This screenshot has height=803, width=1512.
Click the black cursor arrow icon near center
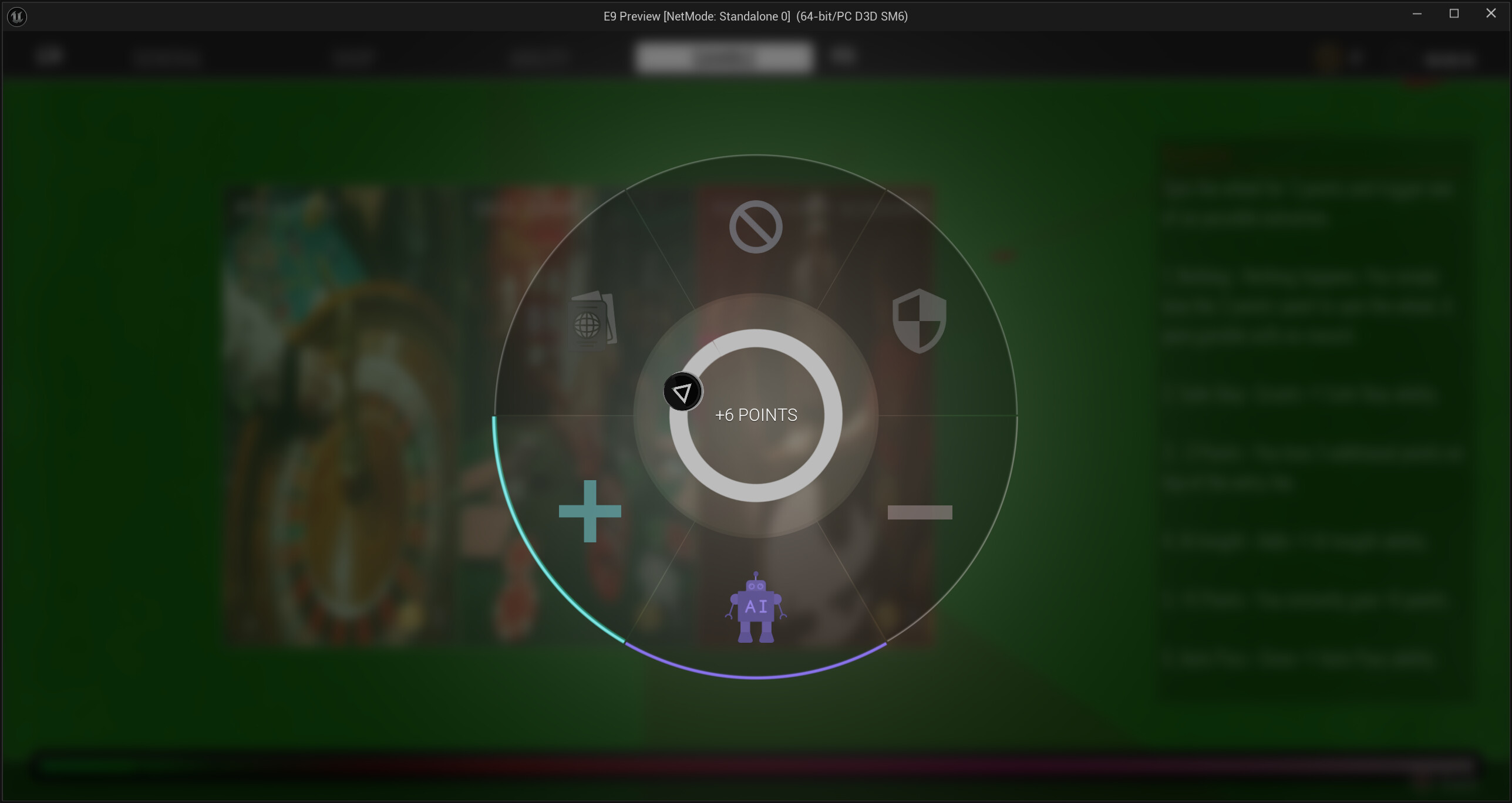[682, 391]
